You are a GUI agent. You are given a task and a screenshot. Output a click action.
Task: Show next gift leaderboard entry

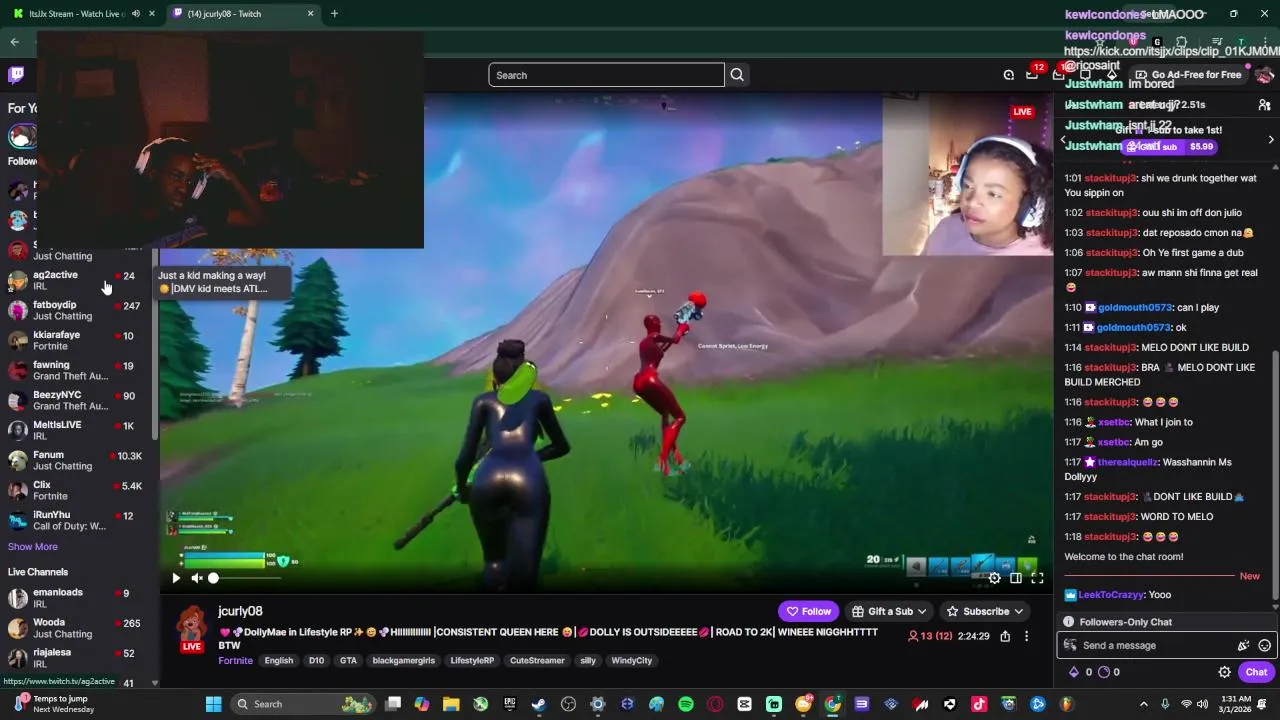coord(1271,140)
